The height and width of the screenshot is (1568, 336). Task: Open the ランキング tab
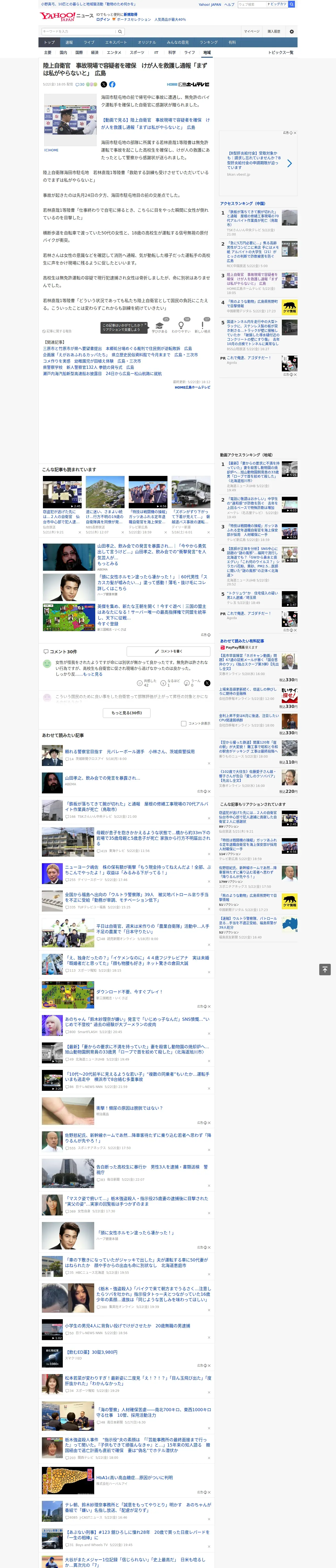tap(209, 42)
